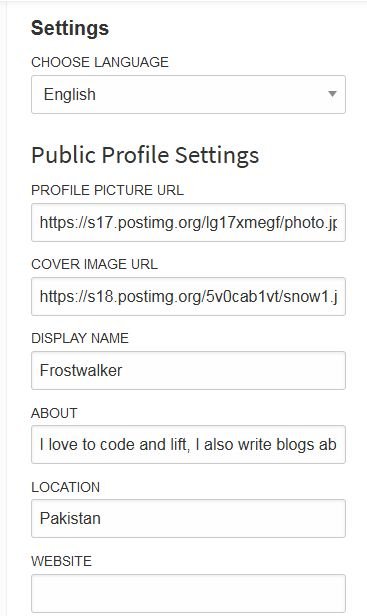Select the Location field containing Pakistan

(188, 519)
